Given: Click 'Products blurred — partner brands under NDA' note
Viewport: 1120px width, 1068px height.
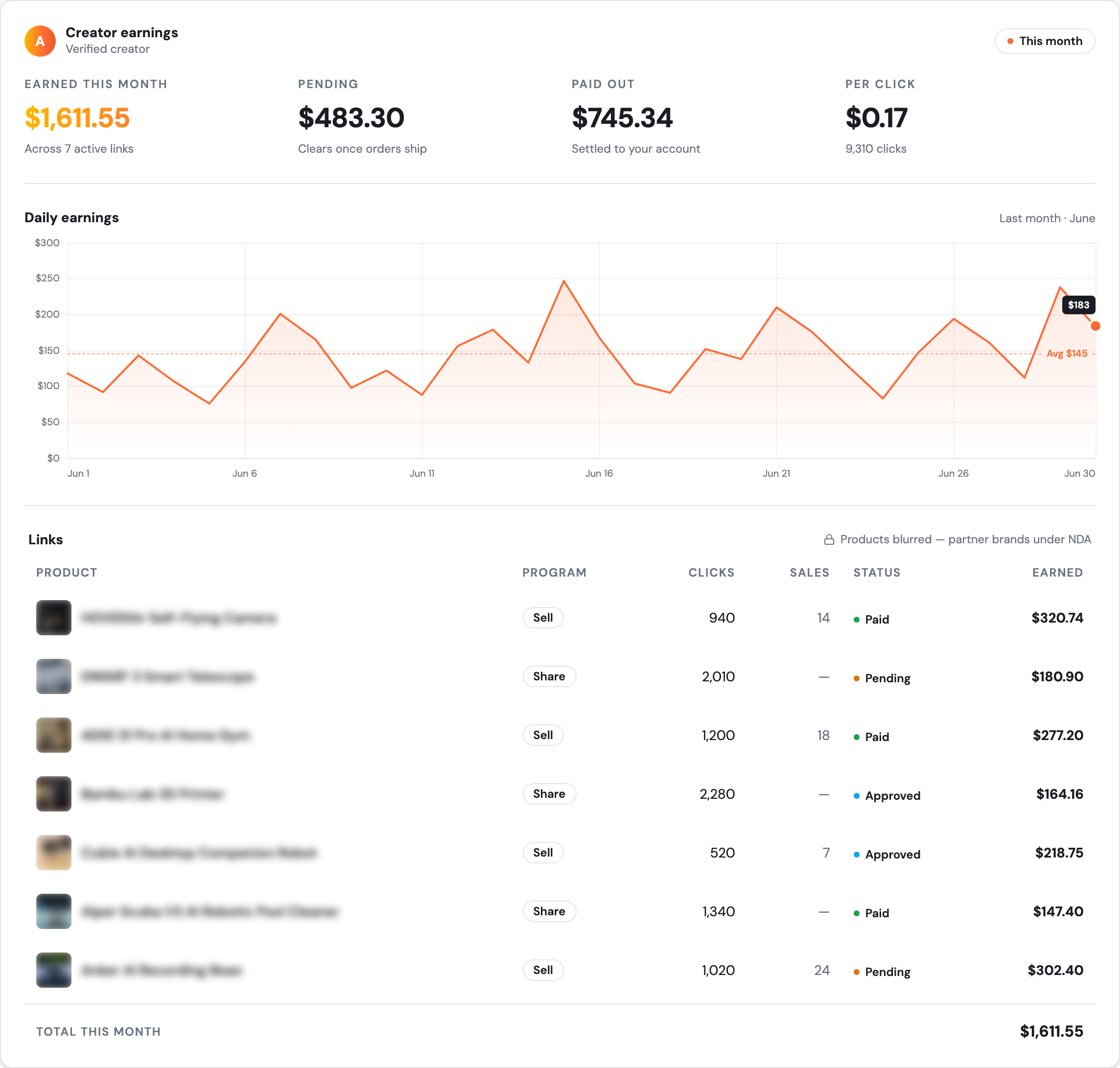Looking at the screenshot, I should click(966, 539).
